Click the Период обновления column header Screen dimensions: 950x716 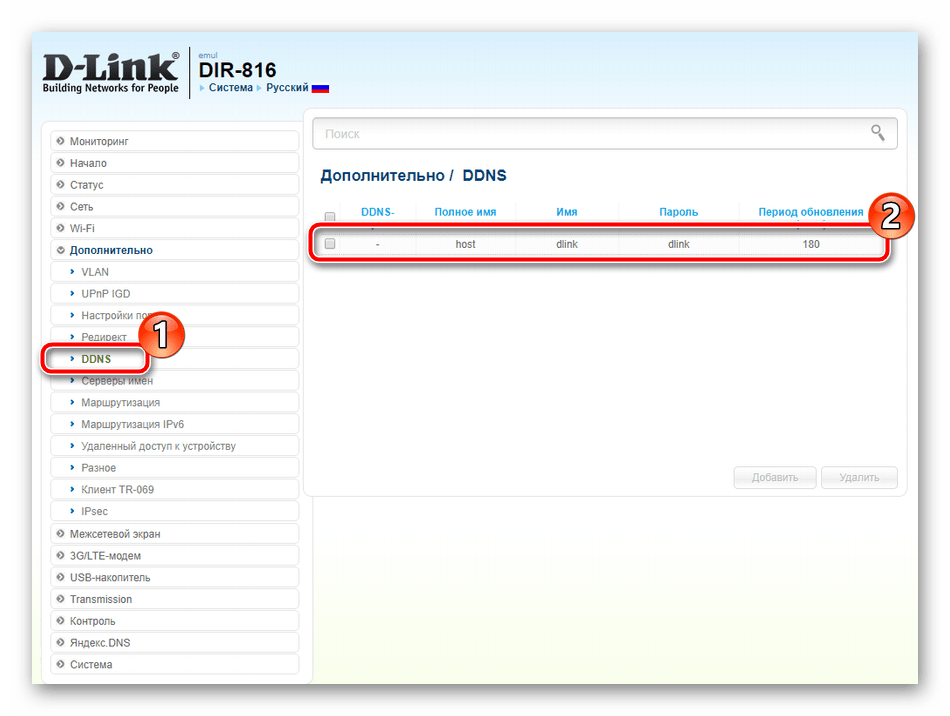click(x=811, y=212)
